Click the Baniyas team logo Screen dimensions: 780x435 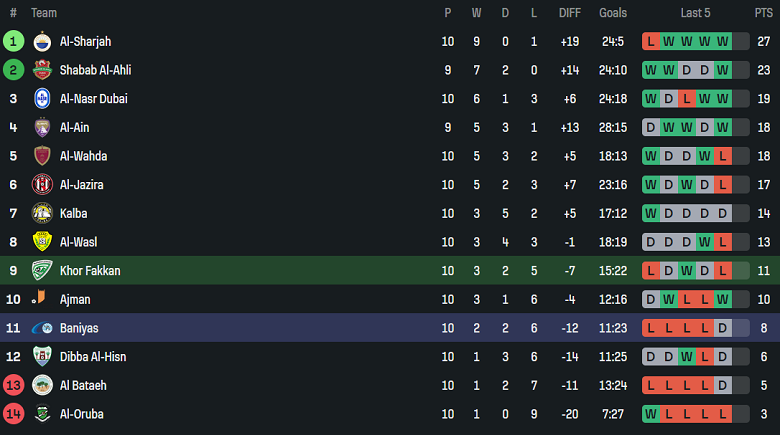click(x=42, y=328)
